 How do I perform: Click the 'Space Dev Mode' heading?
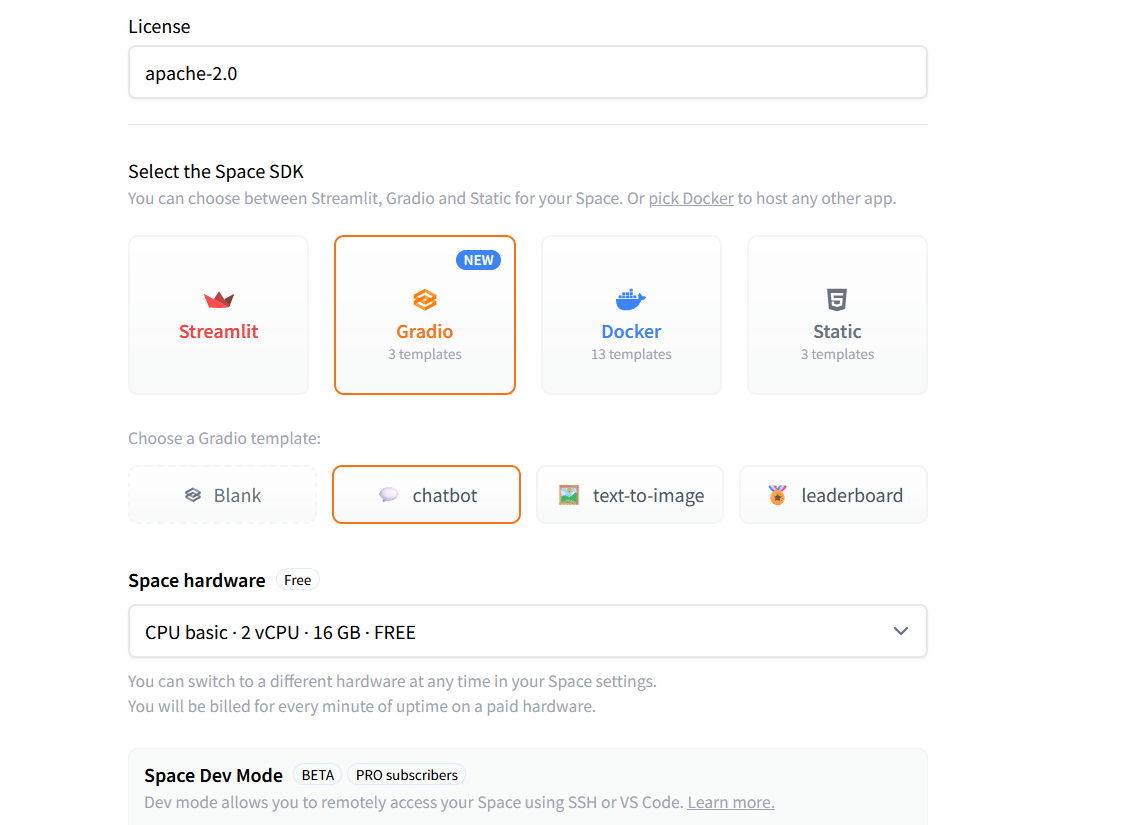click(x=213, y=775)
